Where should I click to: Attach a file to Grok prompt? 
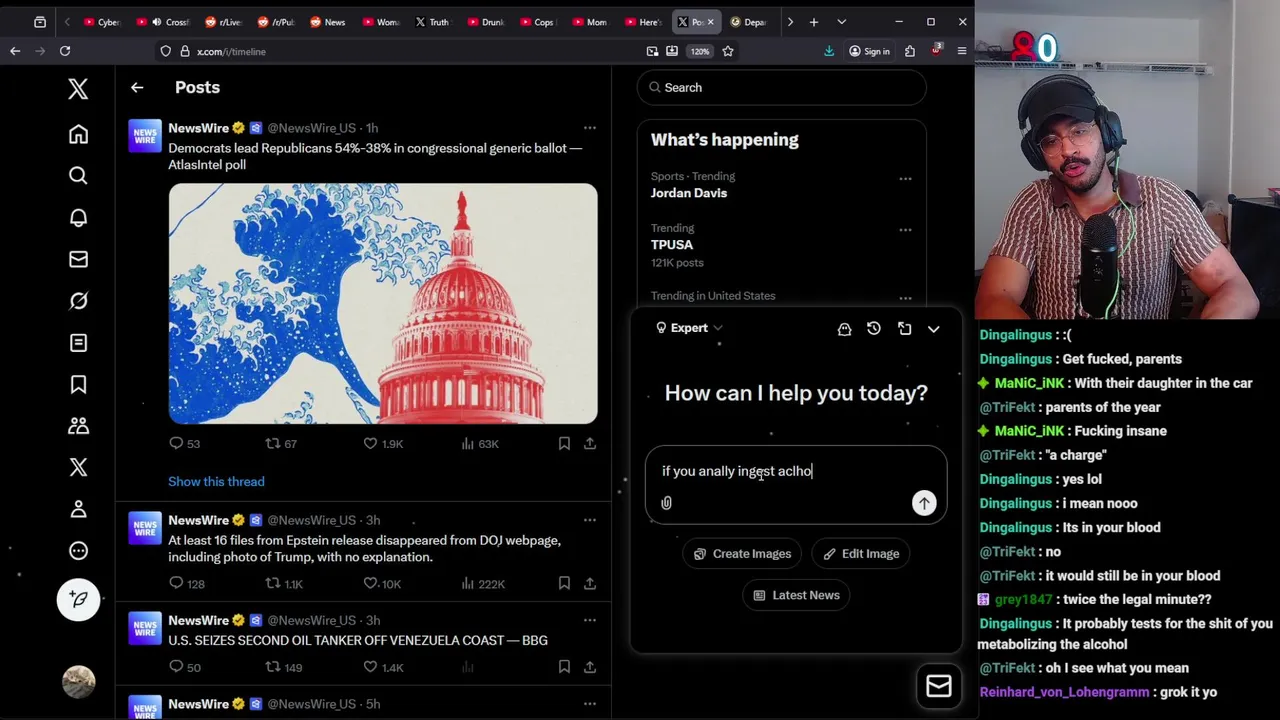click(666, 503)
